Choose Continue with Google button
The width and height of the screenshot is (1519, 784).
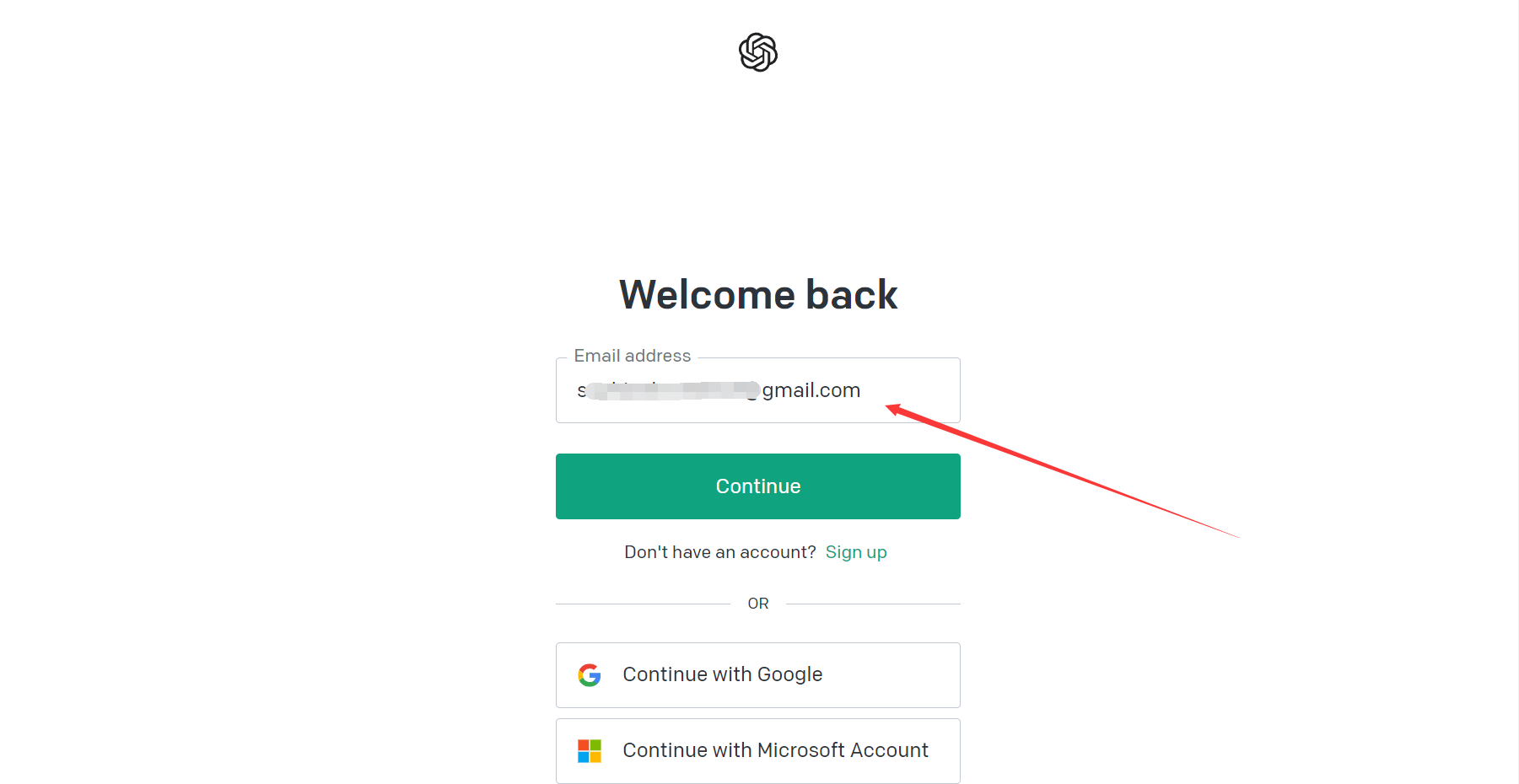pos(757,675)
